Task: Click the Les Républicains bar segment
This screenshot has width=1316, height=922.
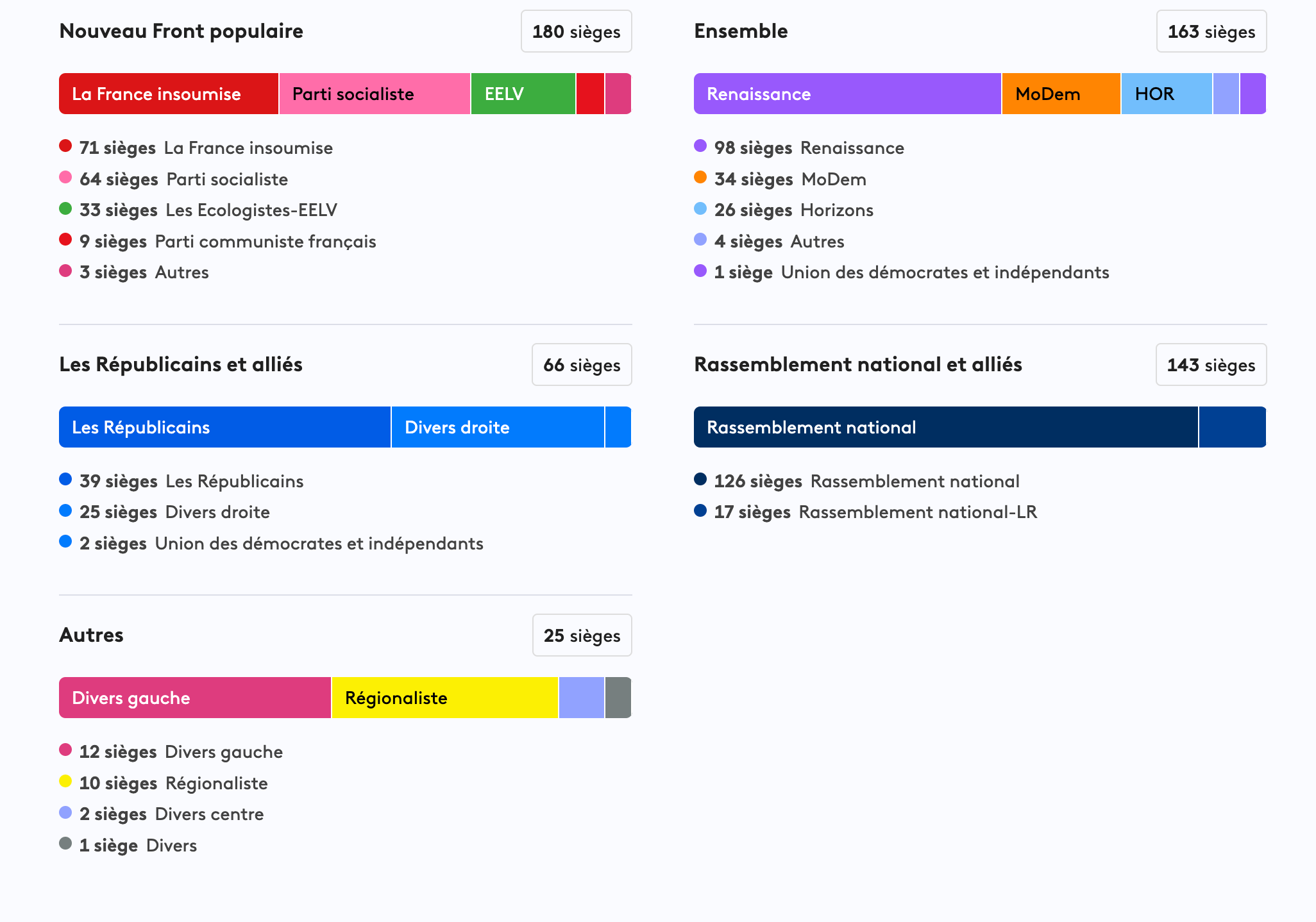Action: pyautogui.click(x=224, y=427)
